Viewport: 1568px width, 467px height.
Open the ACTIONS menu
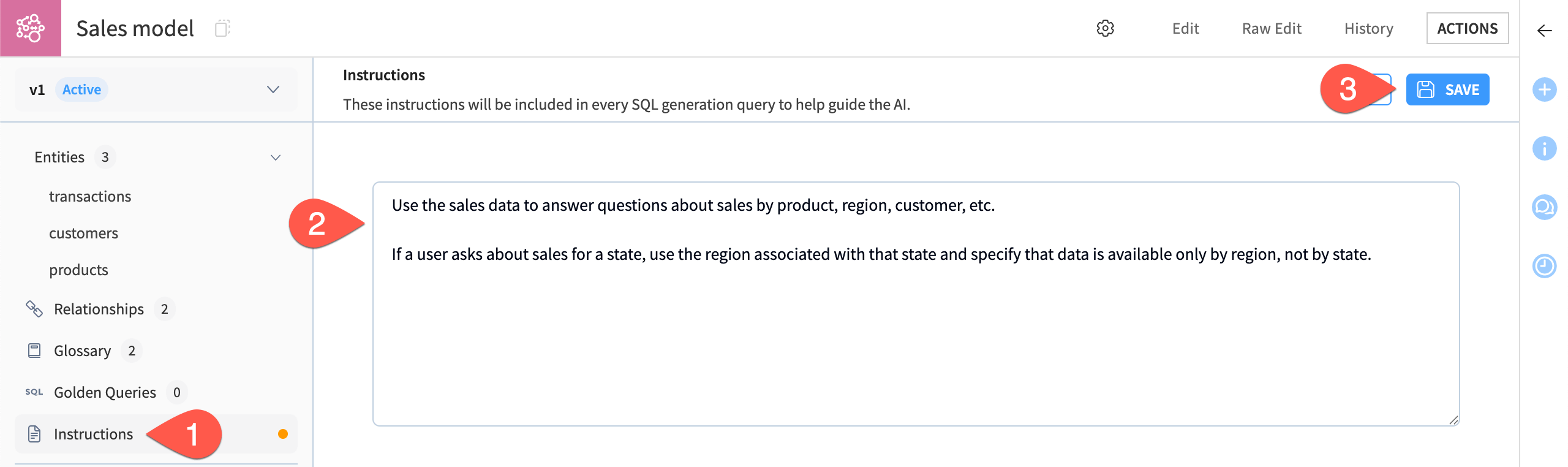pos(1467,28)
